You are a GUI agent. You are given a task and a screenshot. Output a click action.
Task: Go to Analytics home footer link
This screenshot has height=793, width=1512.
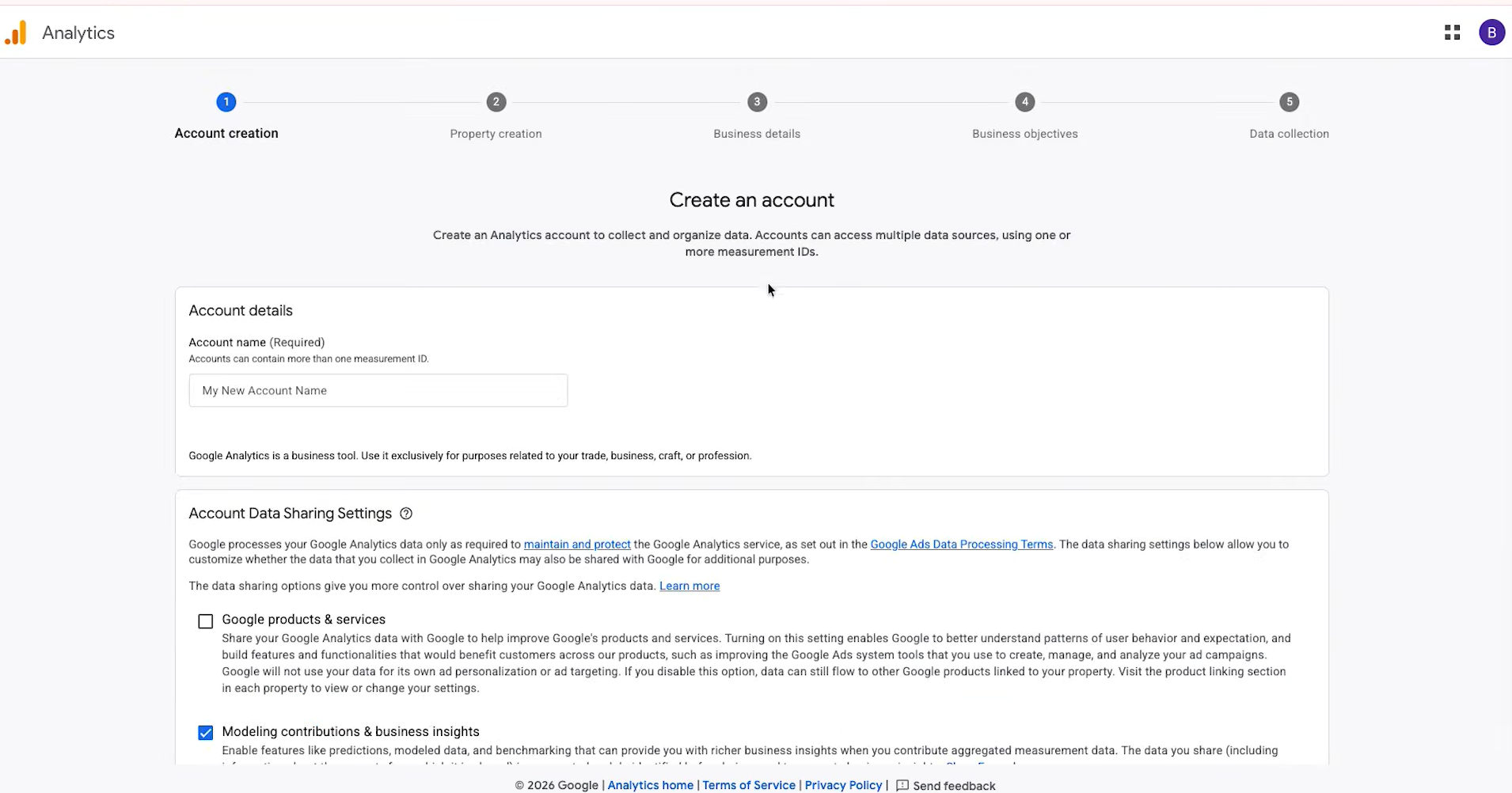[651, 785]
